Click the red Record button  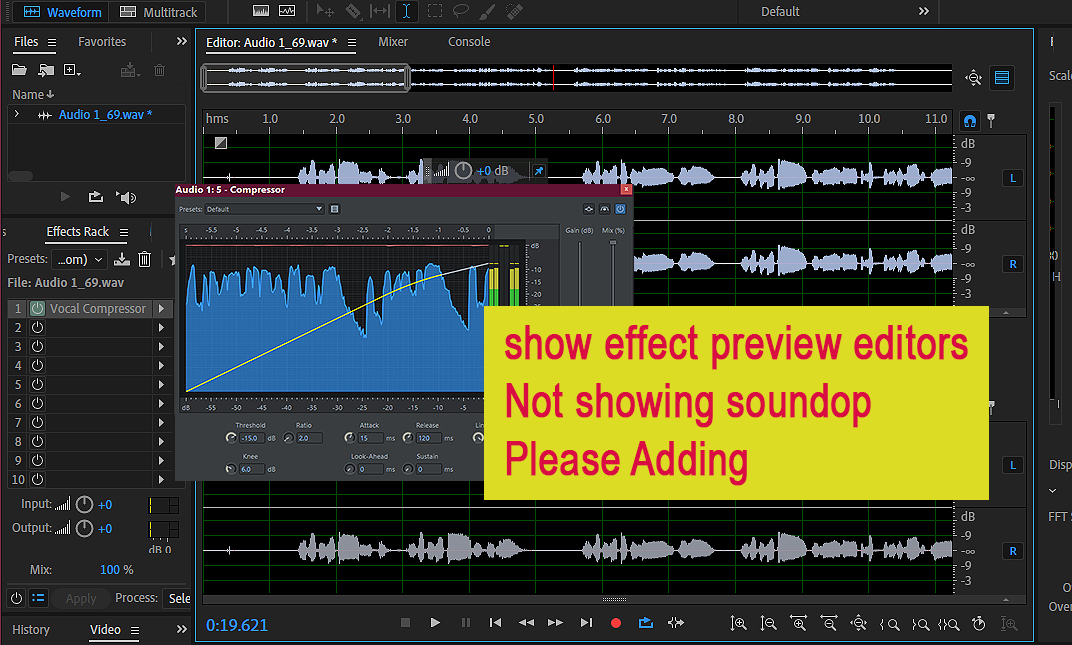(x=616, y=623)
